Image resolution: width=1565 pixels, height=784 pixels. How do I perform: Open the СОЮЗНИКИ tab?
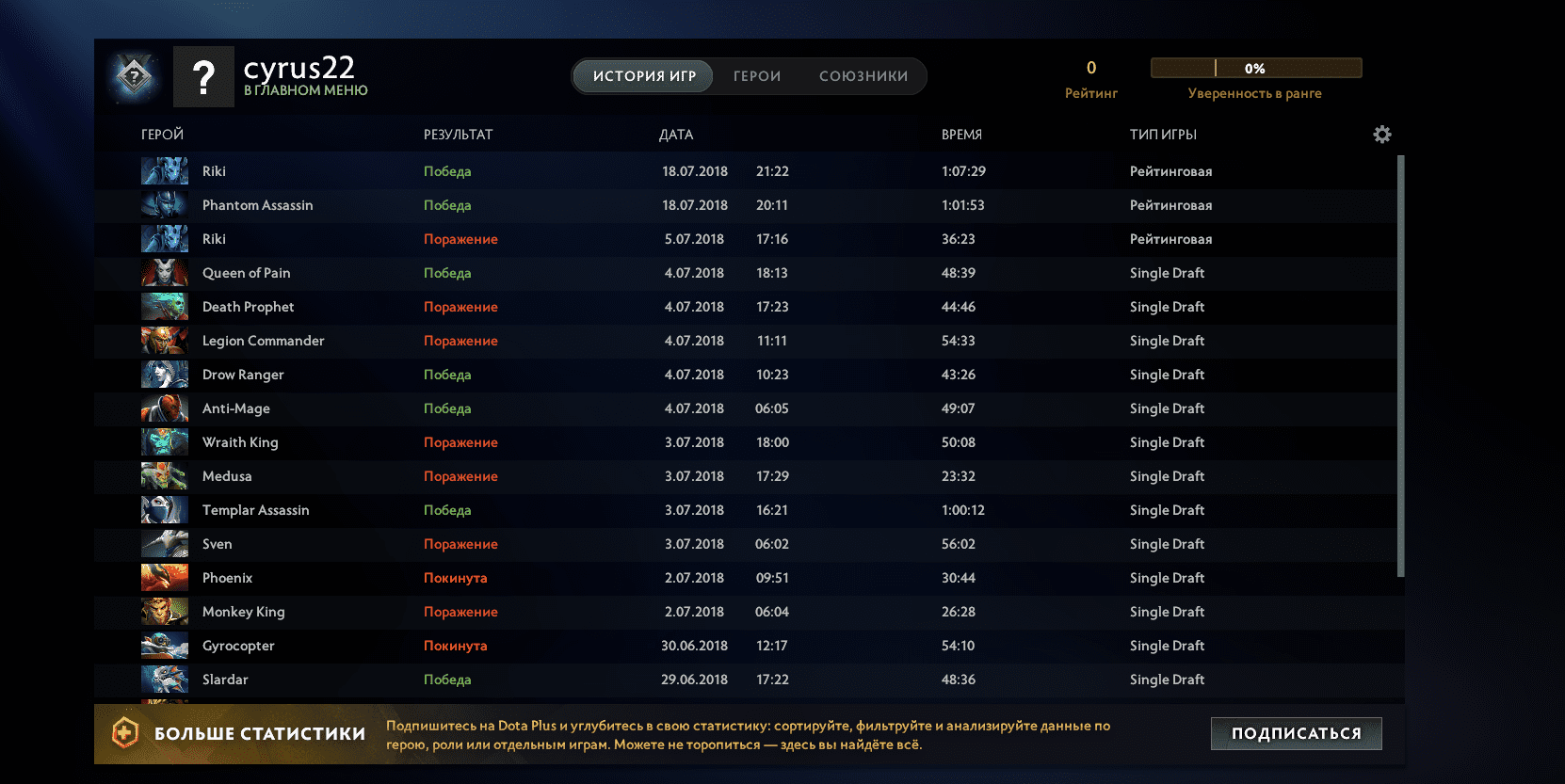click(863, 76)
